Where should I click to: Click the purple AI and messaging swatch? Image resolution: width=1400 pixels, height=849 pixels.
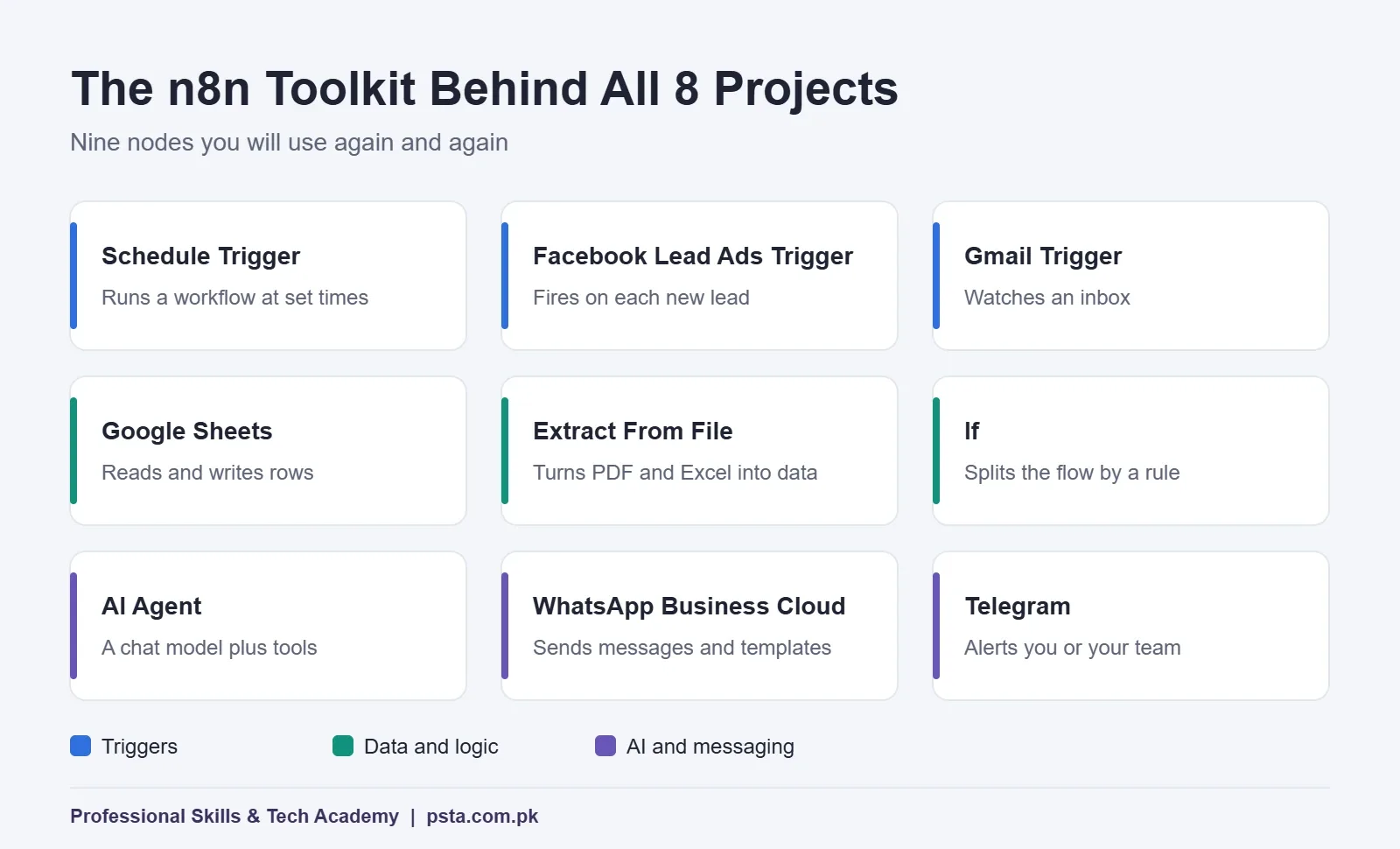(605, 746)
